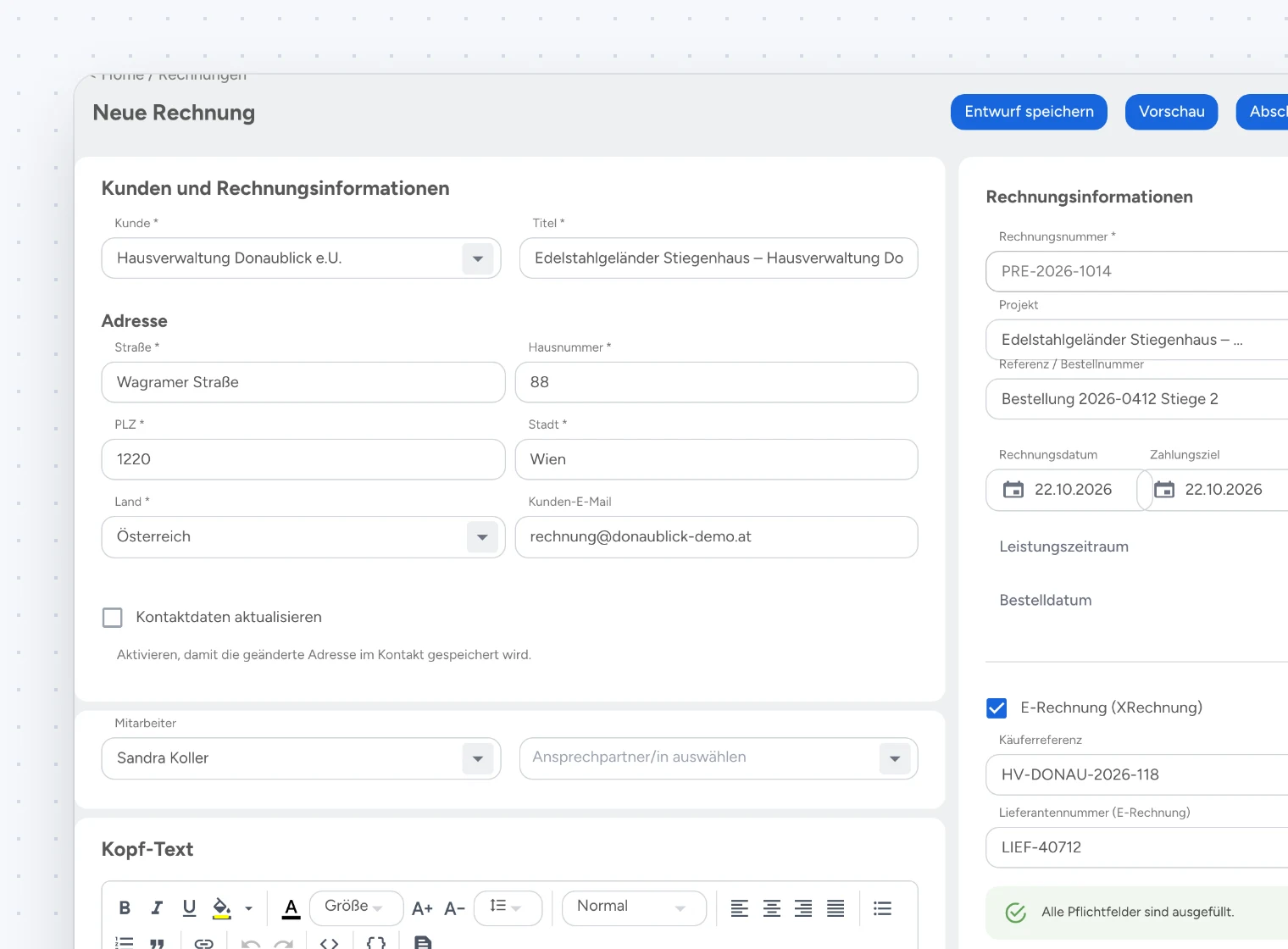The width and height of the screenshot is (1288, 949).
Task: Click the Referenz / Bestellnummer field
Action: coord(1137,399)
